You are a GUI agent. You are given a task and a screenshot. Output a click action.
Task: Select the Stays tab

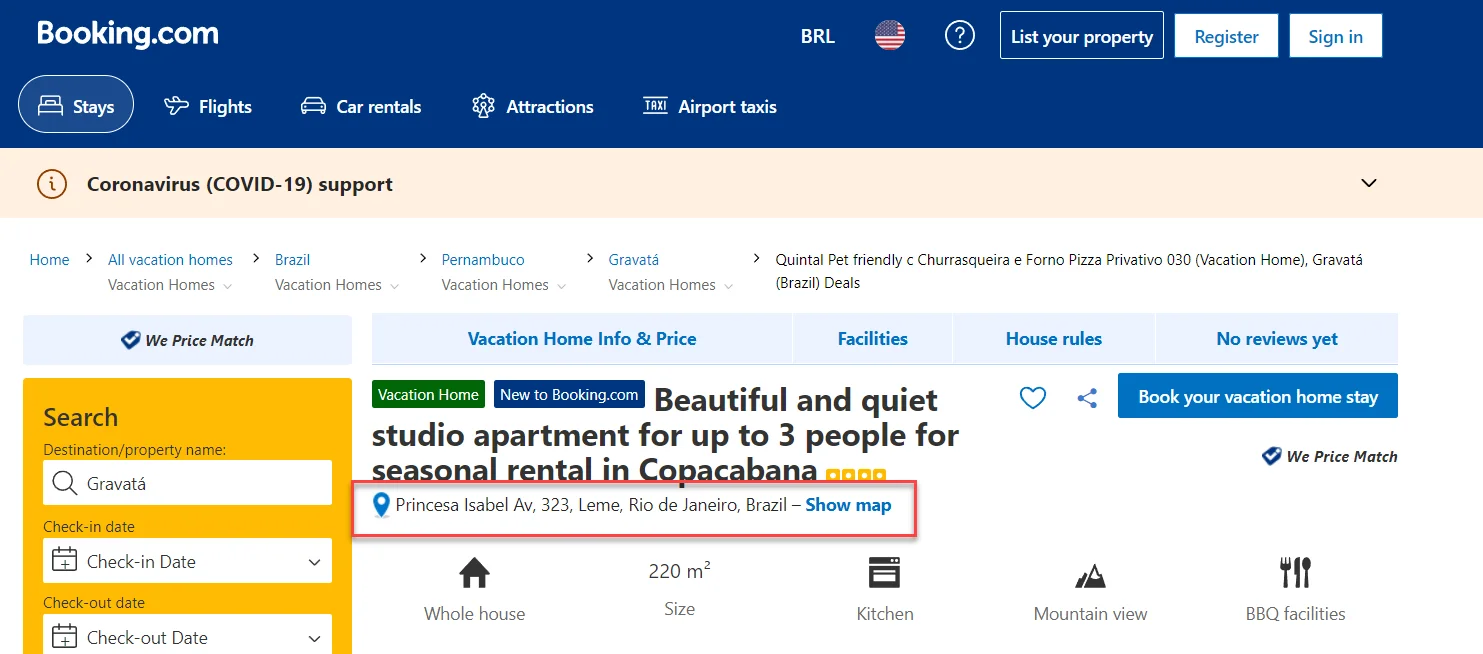coord(76,105)
